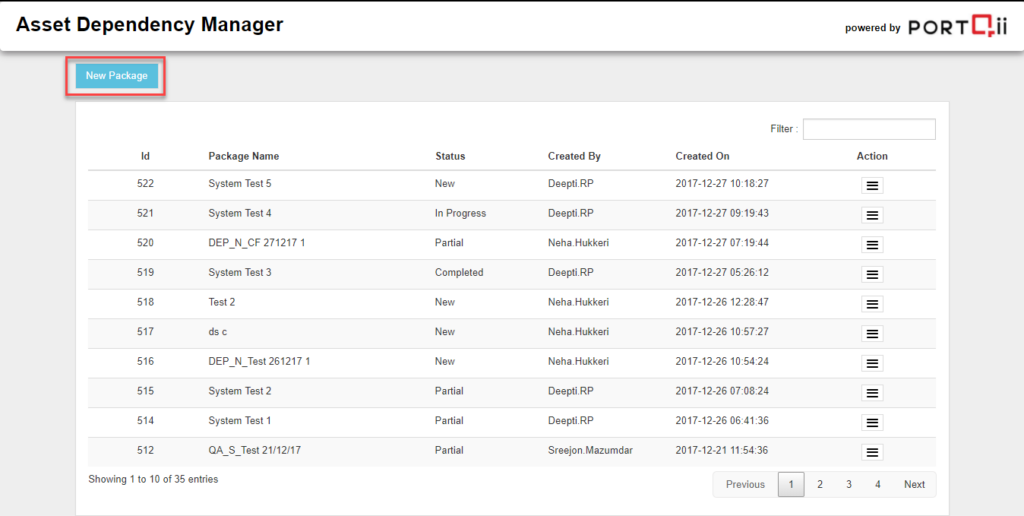Screen dimensions: 1024x516
Task: Open action menu for System Test 3
Action: click(872, 274)
